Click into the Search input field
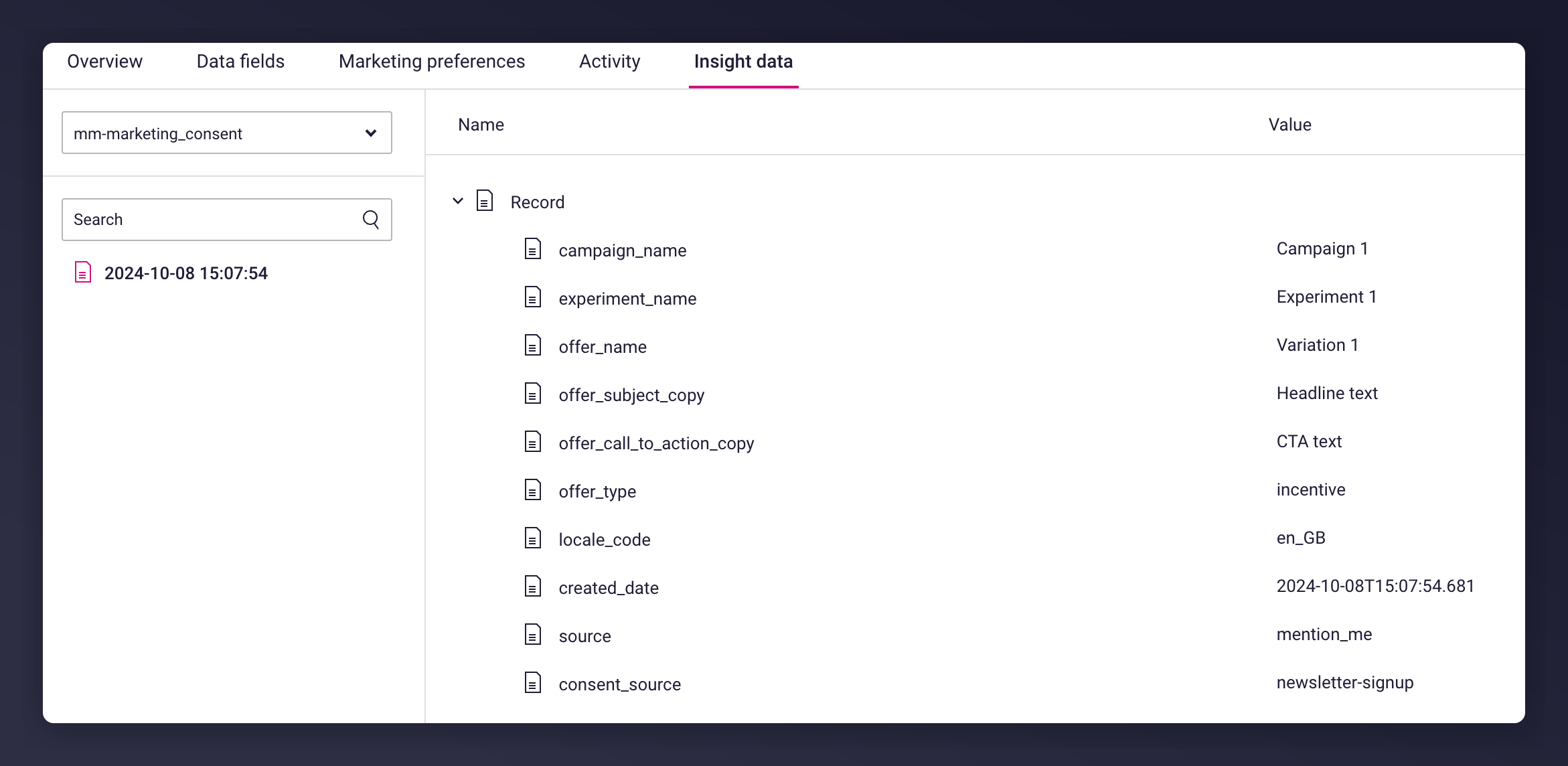This screenshot has height=766, width=1568. (227, 220)
